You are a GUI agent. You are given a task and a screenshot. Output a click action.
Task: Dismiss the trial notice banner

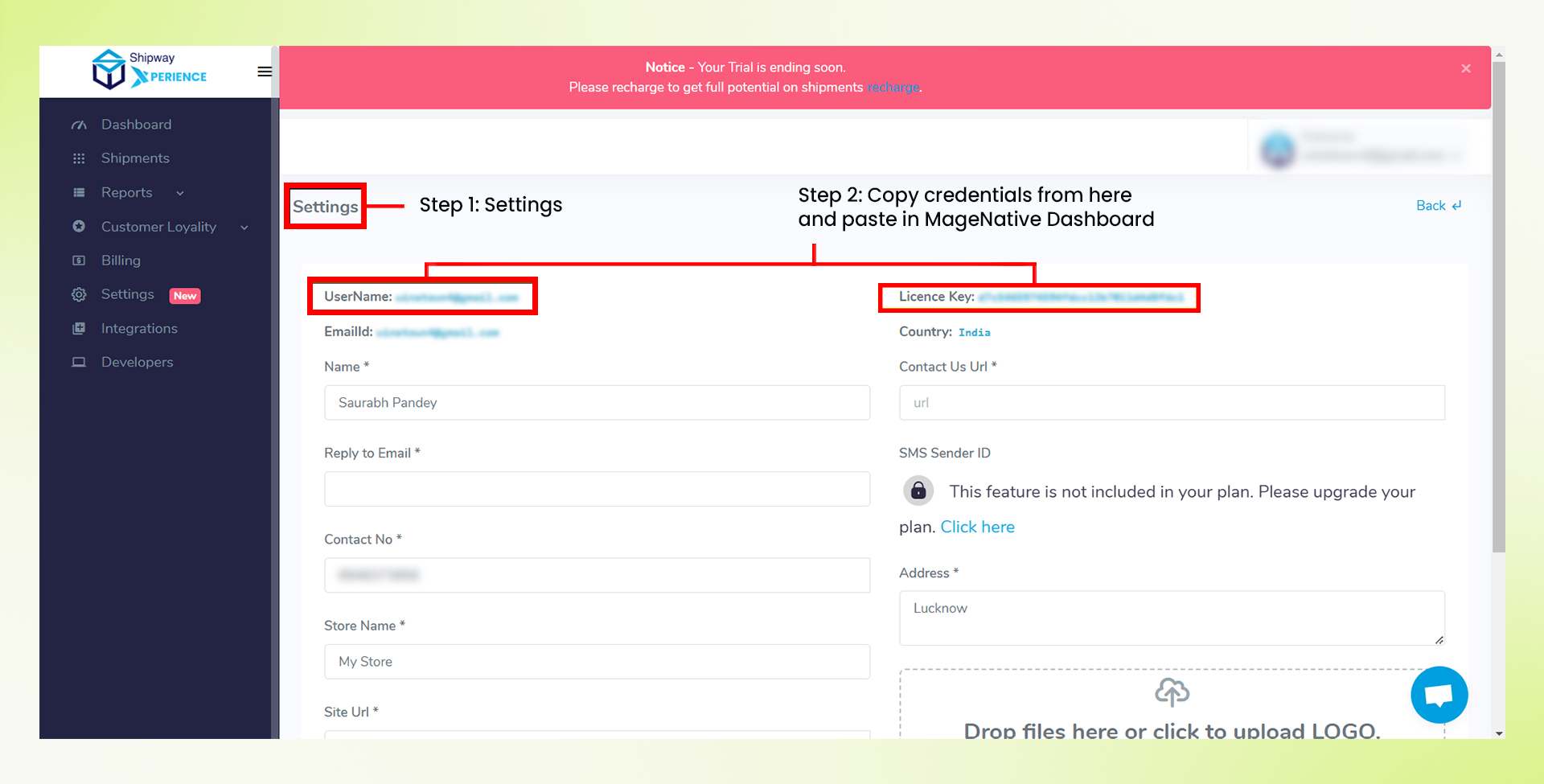[1466, 68]
